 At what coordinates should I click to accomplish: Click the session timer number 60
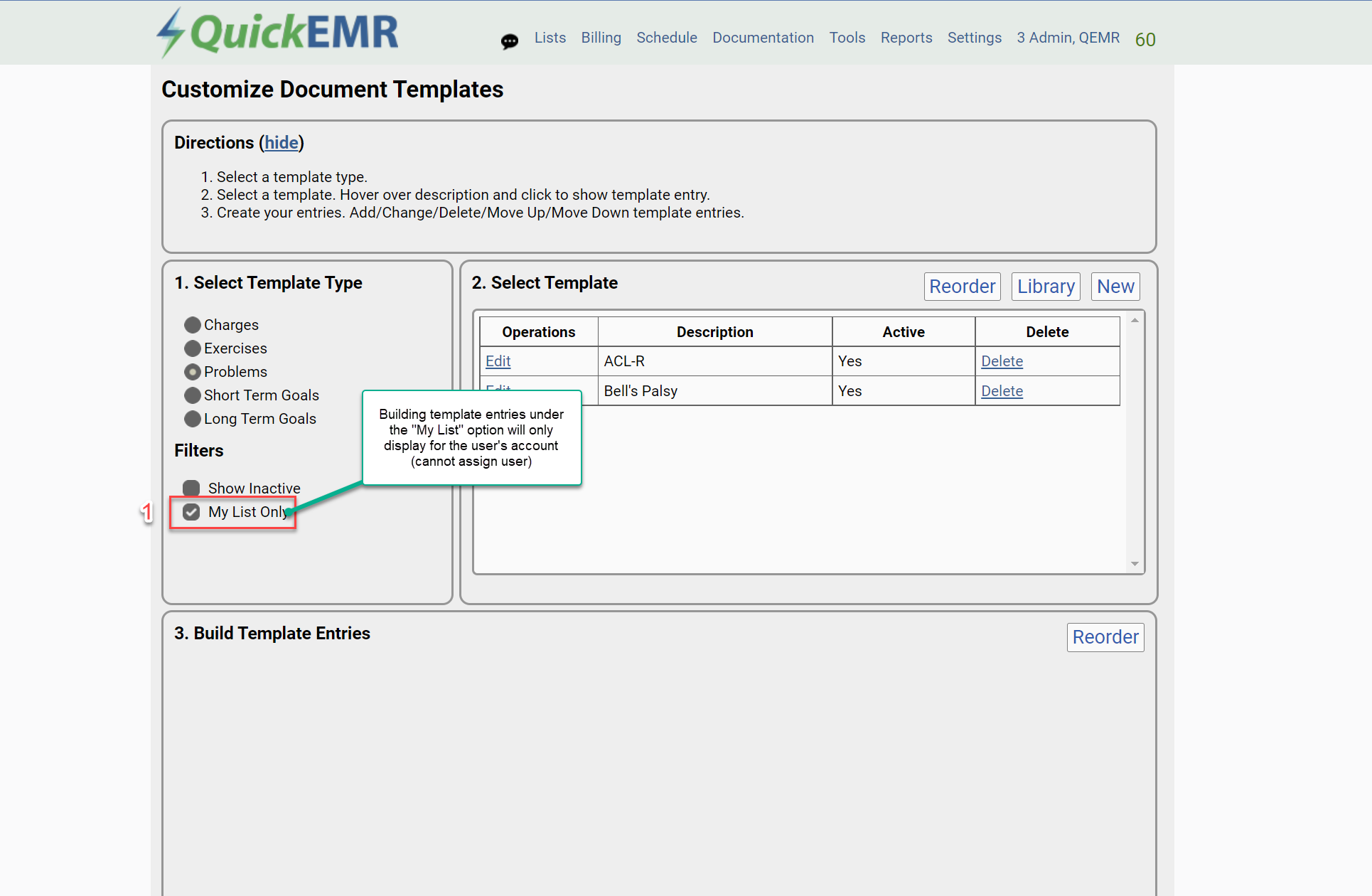1145,40
